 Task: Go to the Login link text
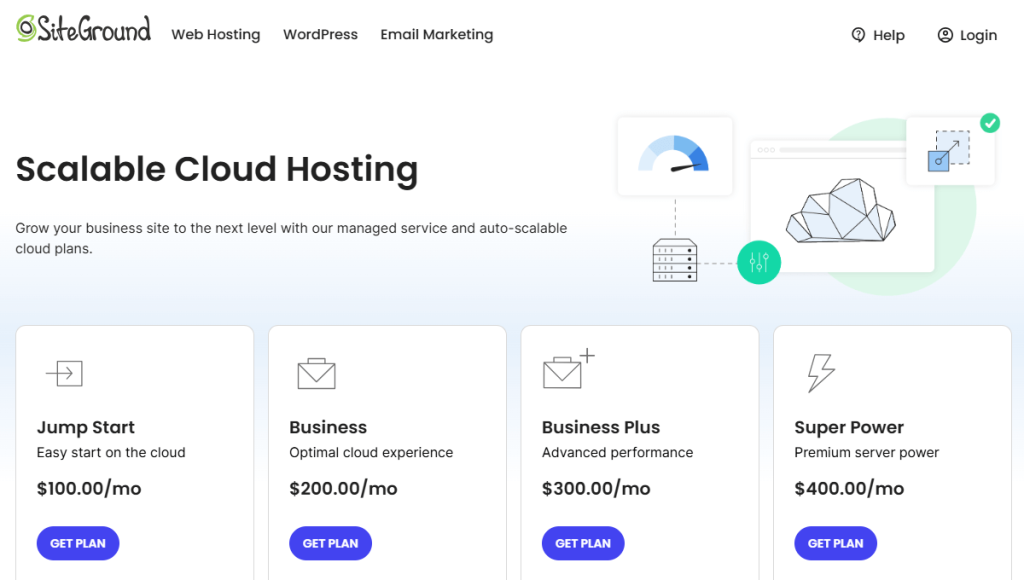tap(978, 35)
